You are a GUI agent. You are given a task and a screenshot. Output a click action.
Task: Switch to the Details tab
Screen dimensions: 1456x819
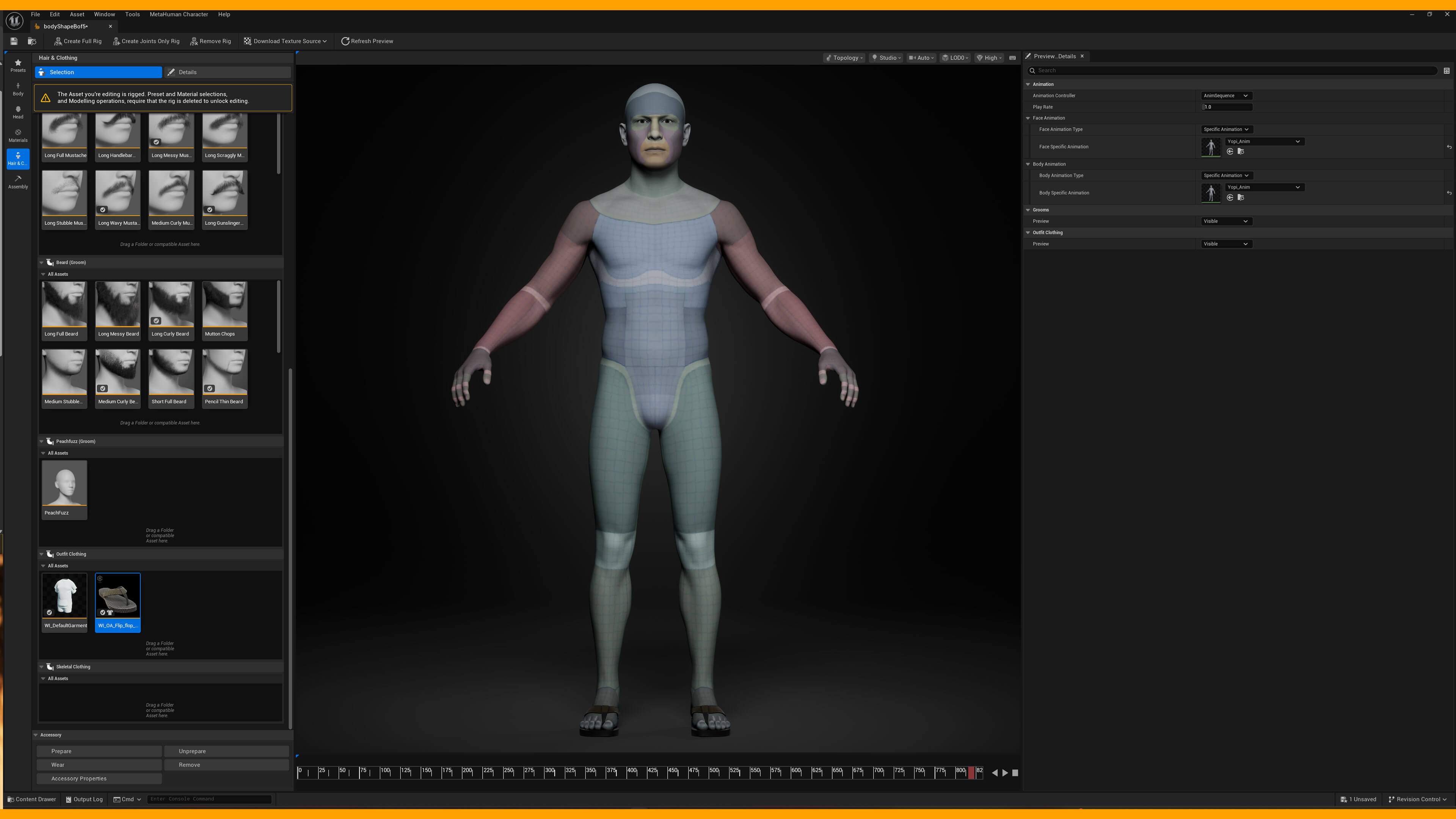pyautogui.click(x=227, y=72)
